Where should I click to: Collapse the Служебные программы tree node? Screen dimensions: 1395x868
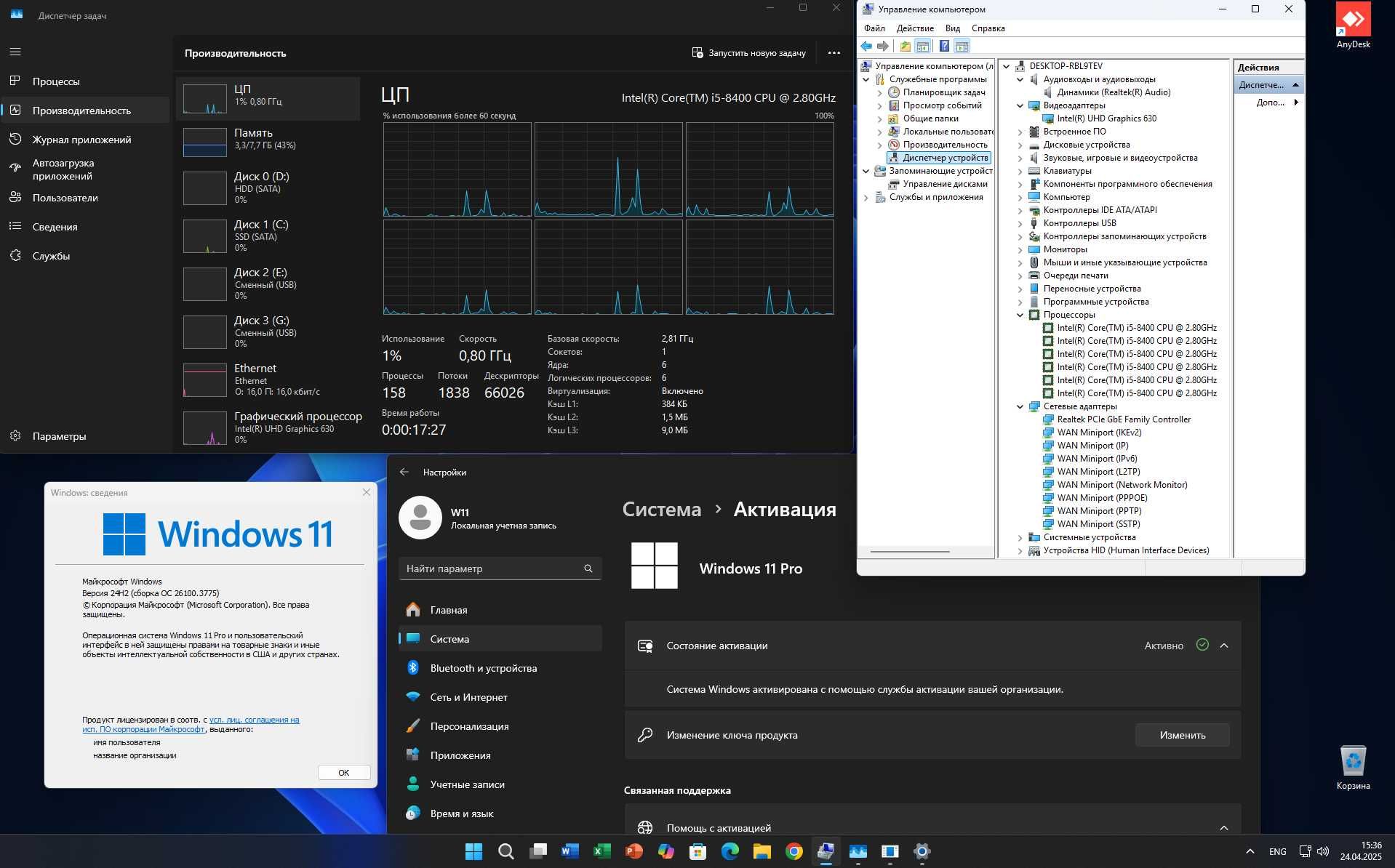(866, 79)
